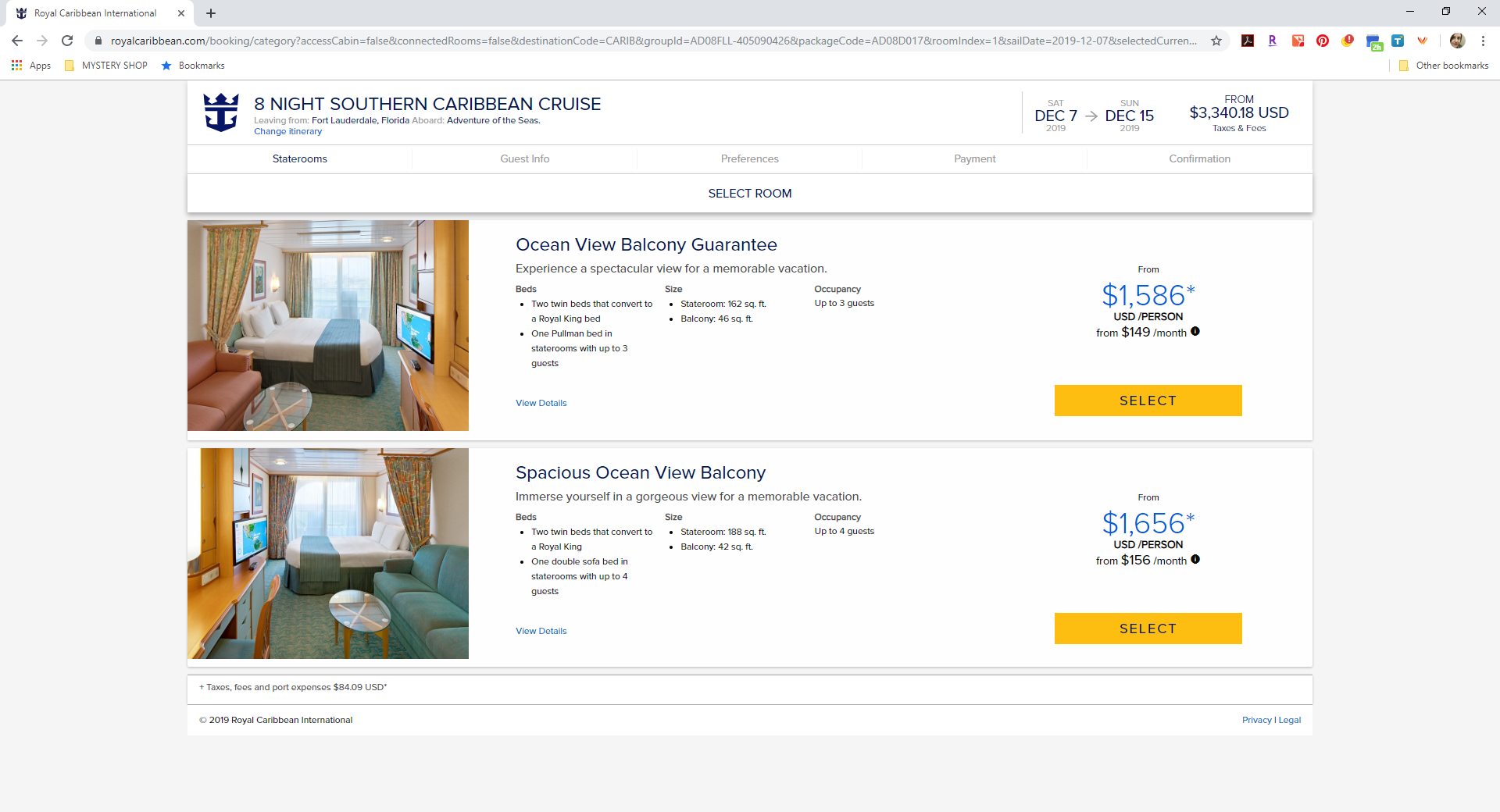Image resolution: width=1500 pixels, height=812 pixels.
Task: Select the Ocean View Balcony Guarantee room
Action: point(1148,401)
